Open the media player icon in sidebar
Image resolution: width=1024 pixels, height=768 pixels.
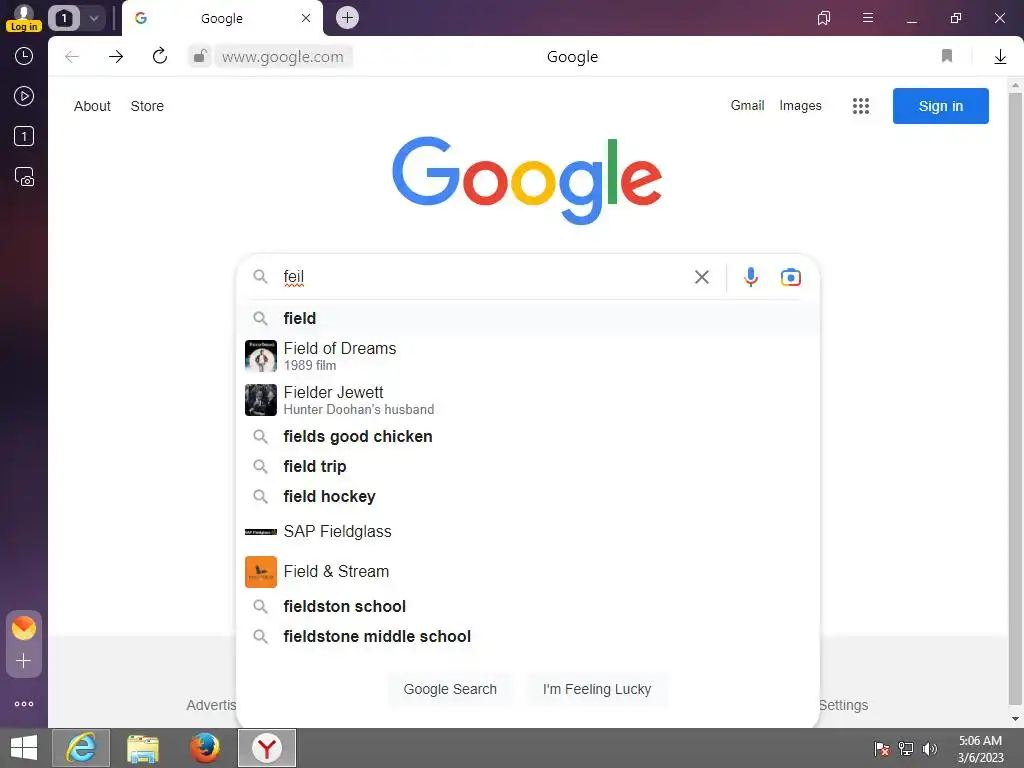tap(24, 97)
